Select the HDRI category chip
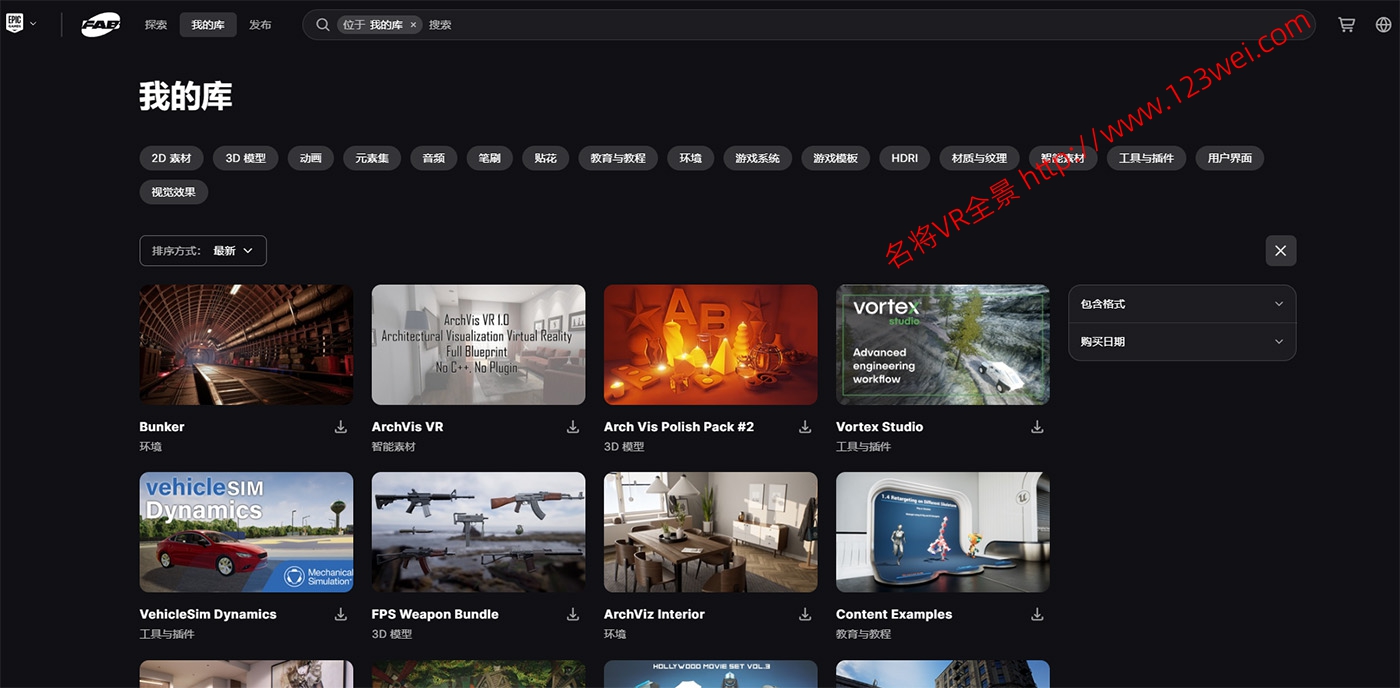Image resolution: width=1400 pixels, height=688 pixels. click(x=904, y=158)
